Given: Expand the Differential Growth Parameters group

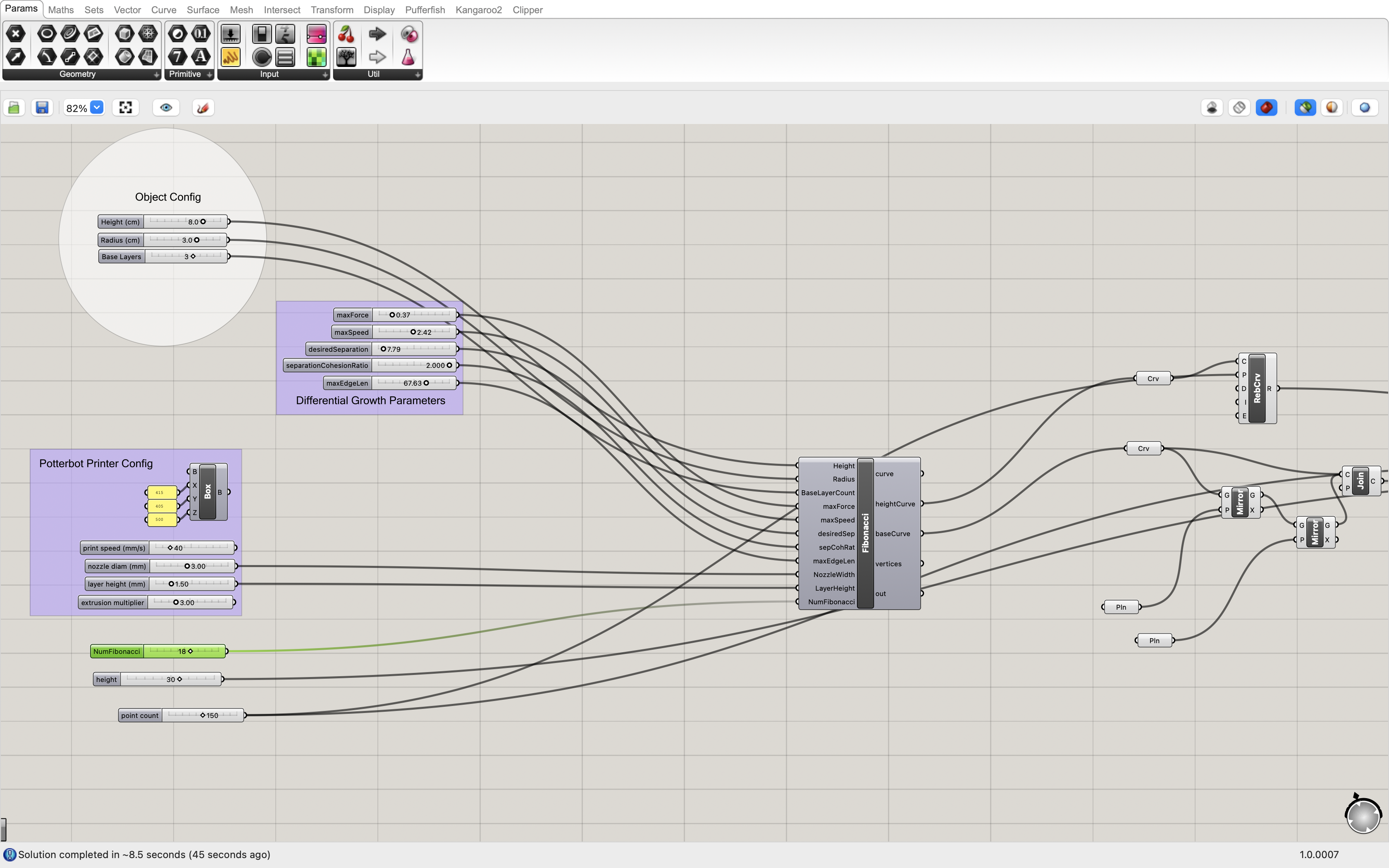Looking at the screenshot, I should click(369, 400).
